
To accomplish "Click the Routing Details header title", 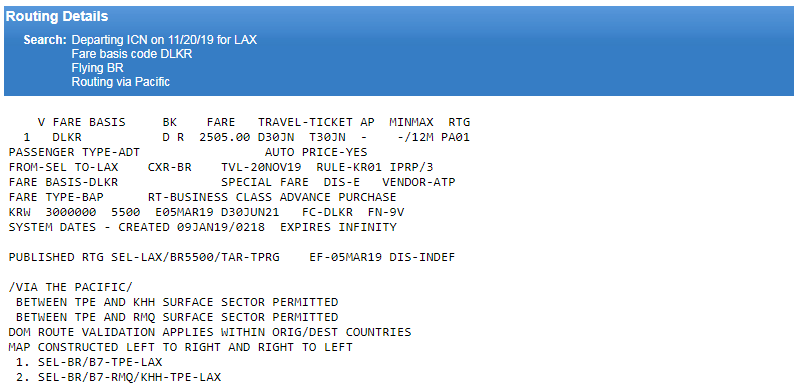I will pyautogui.click(x=56, y=16).
